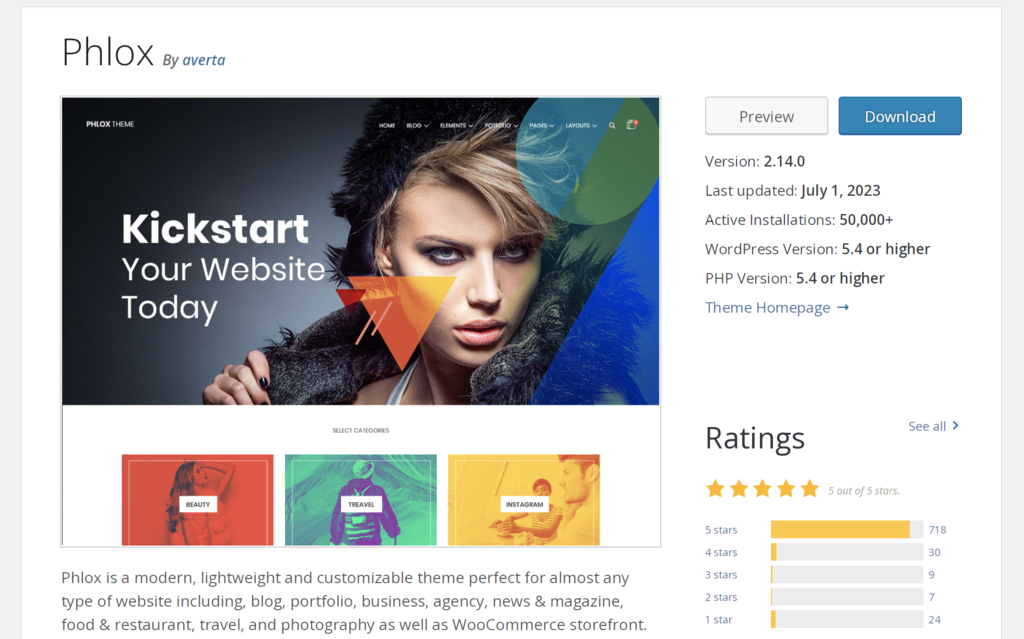Click the WordPress Version 5.4 or higher text

[818, 249]
